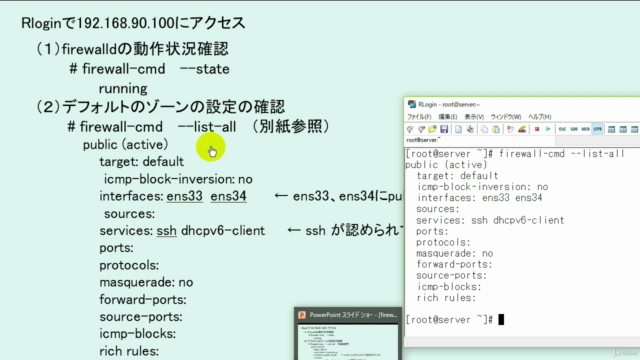Click heading '(2)デフォルトのゾーンの設定の確認'

tap(160, 107)
